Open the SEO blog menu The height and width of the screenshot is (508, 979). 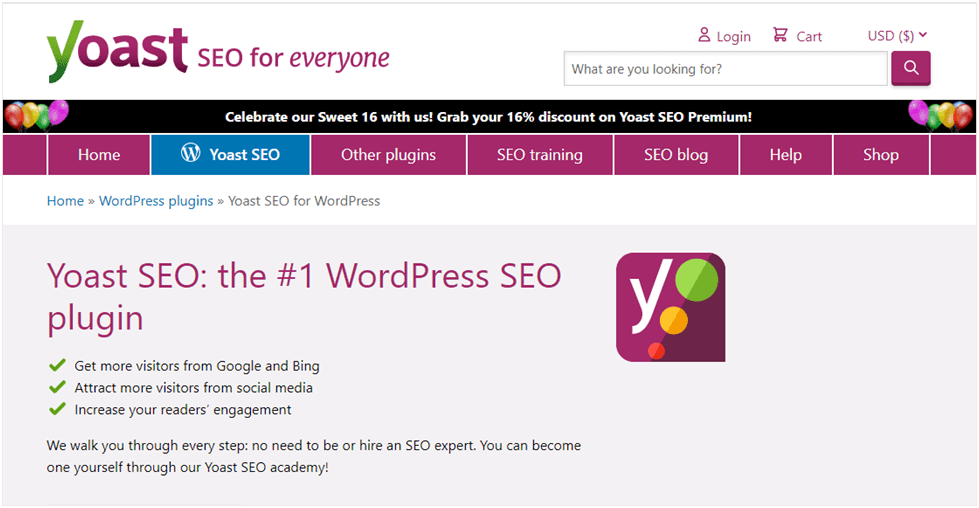676,155
